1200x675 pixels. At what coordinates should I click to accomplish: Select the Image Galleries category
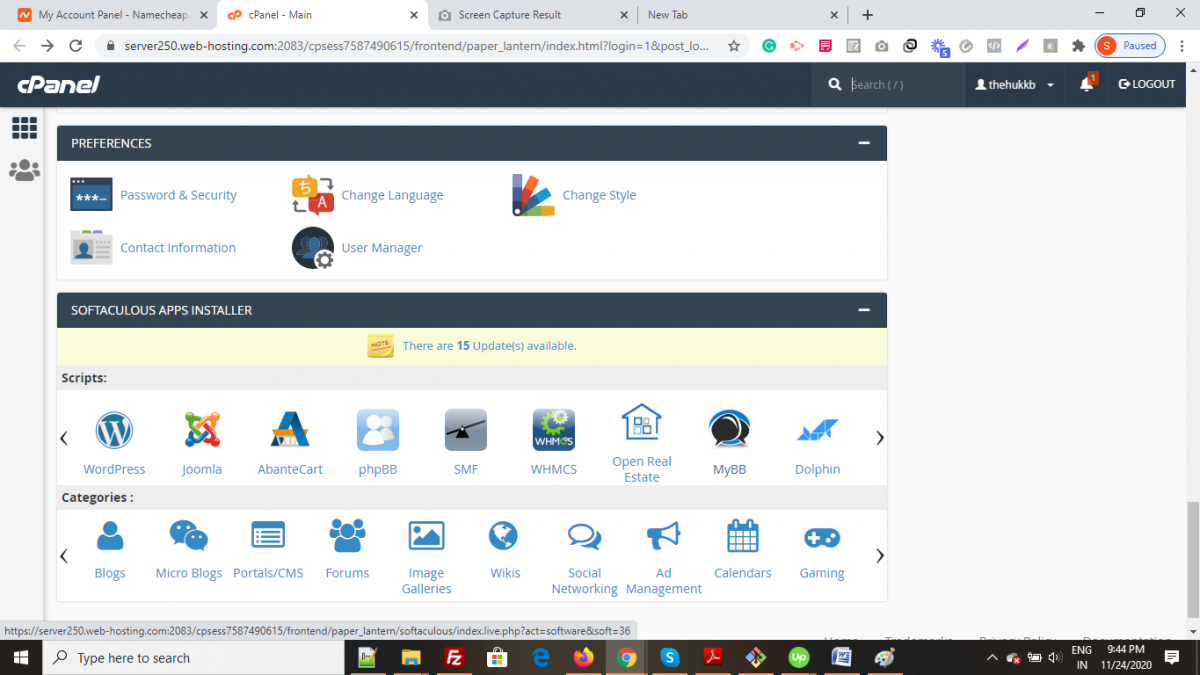[426, 545]
